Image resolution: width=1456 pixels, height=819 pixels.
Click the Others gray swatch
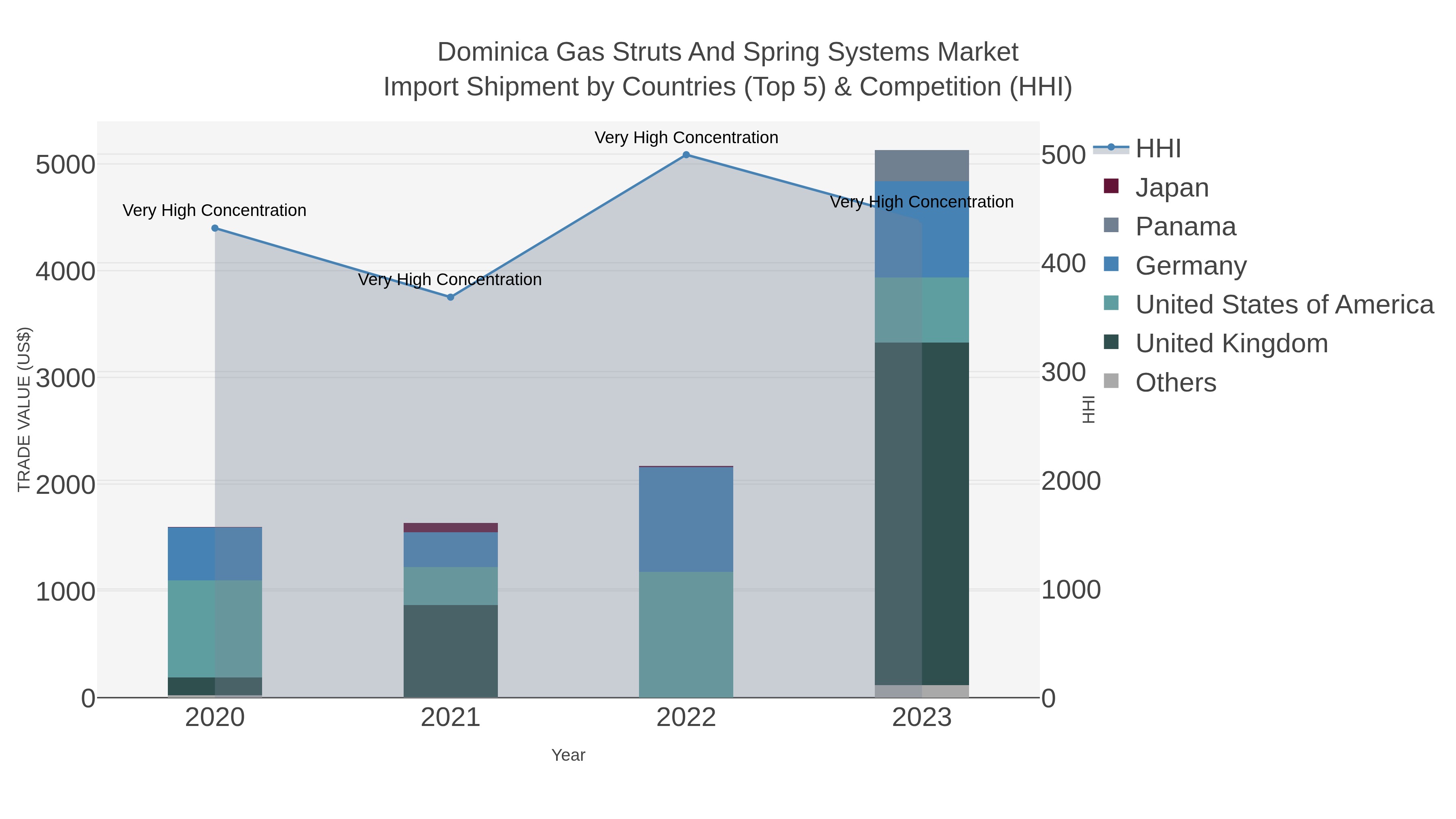click(1111, 381)
